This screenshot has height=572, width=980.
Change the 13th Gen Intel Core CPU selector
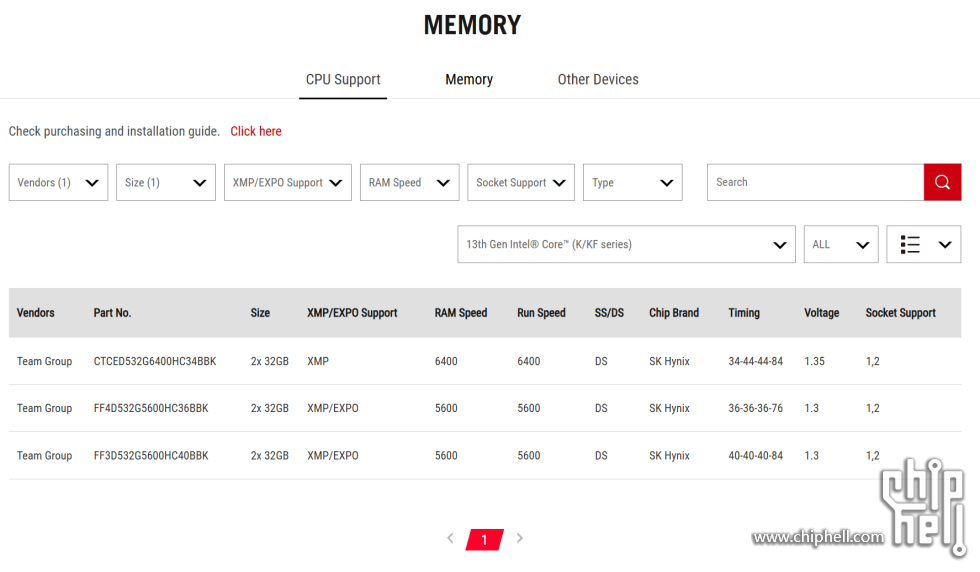[x=626, y=244]
